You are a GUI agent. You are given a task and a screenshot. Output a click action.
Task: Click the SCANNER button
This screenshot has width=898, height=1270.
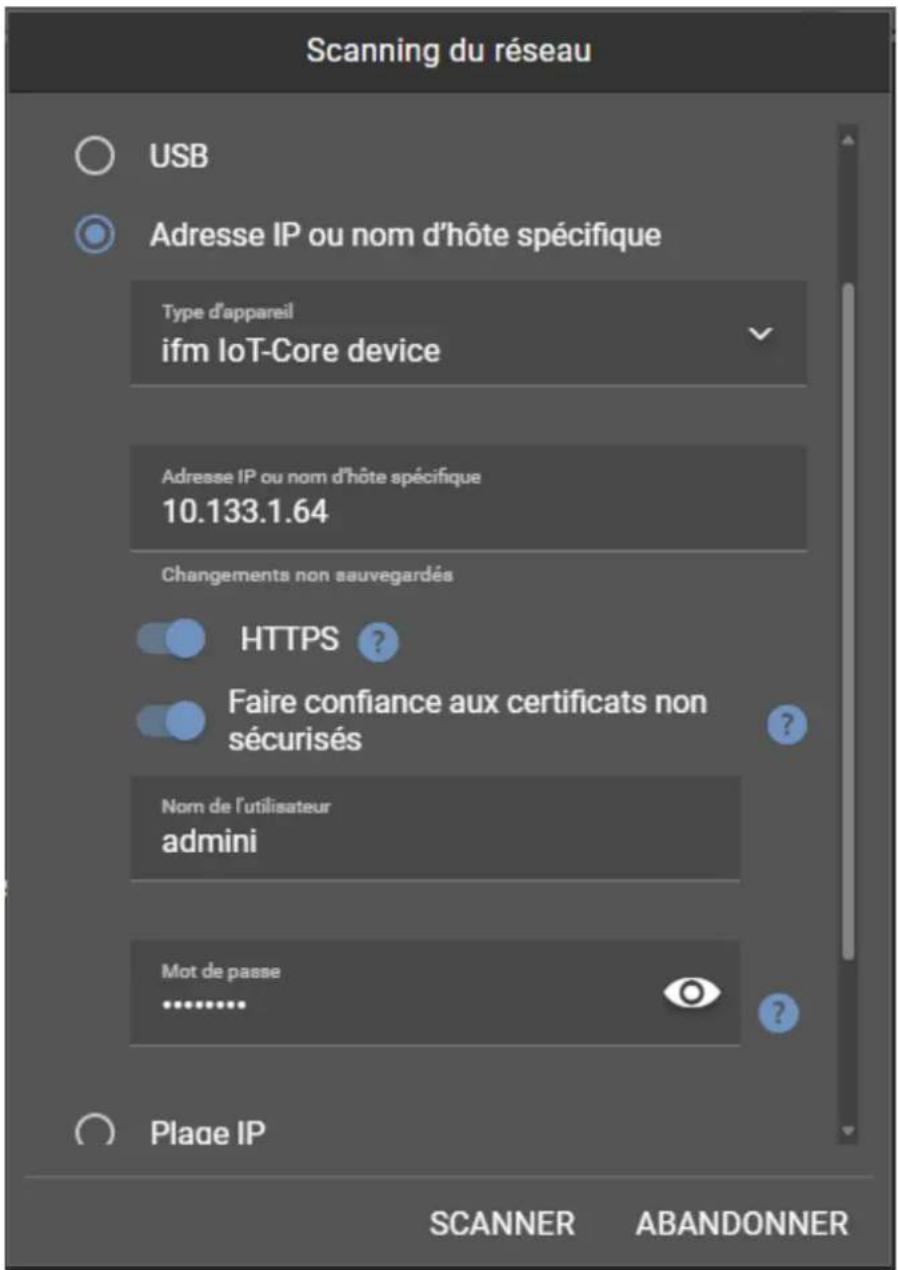click(x=502, y=1223)
